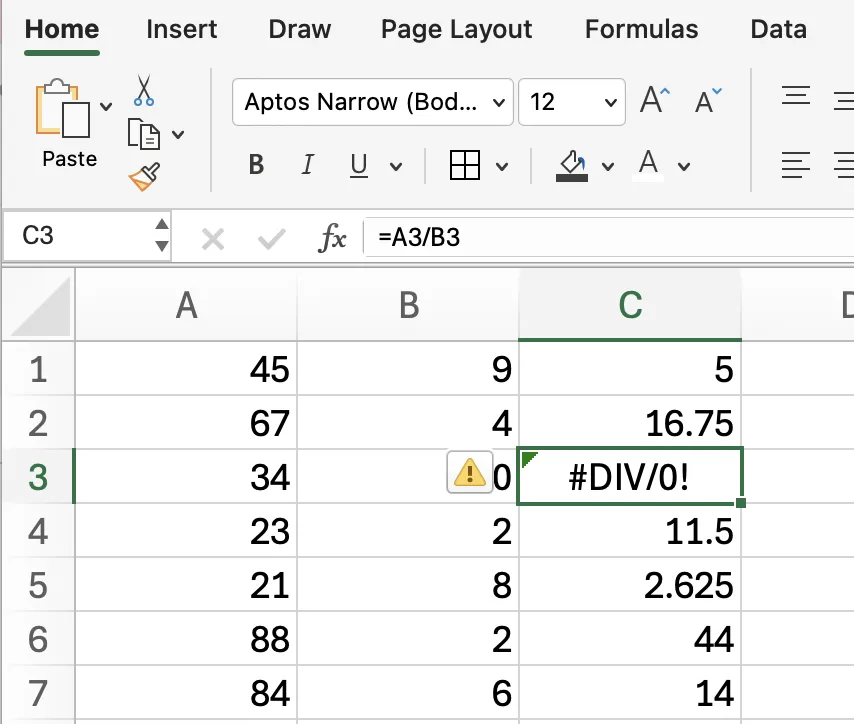Select cell C2 containing 16.75
Viewport: 854px width, 724px height.
pos(630,423)
